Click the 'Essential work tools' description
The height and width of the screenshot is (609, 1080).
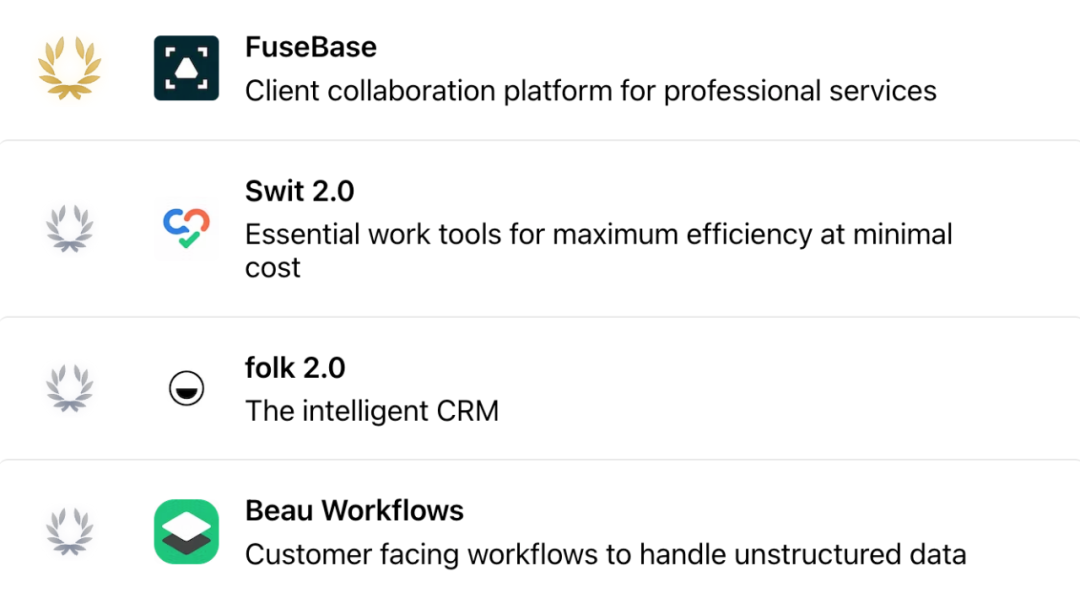tap(599, 251)
